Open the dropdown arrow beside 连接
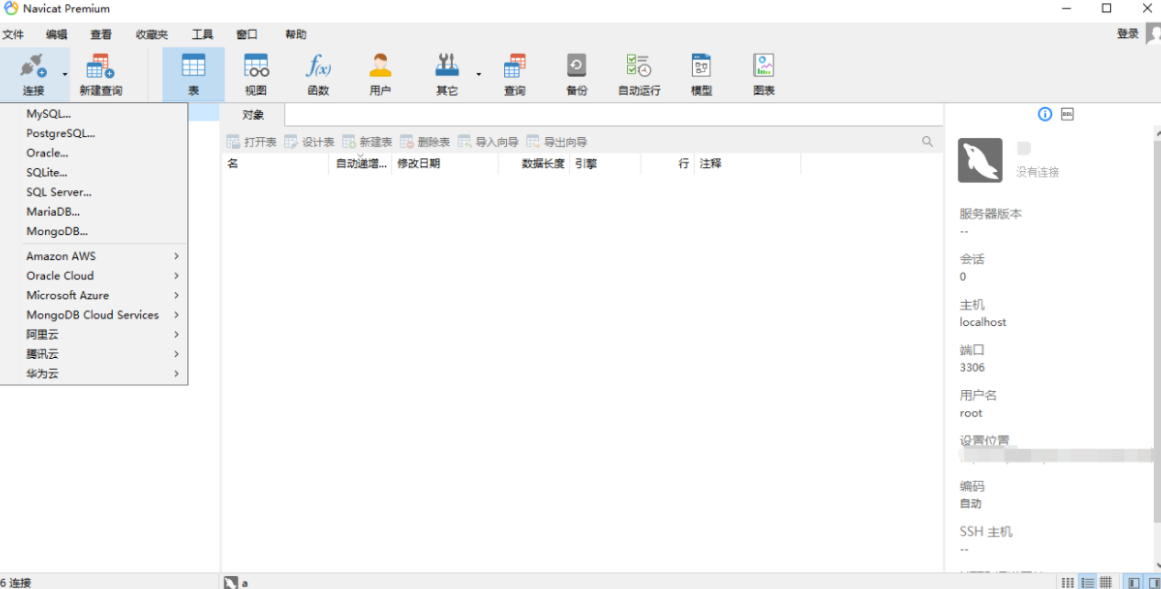Image resolution: width=1161 pixels, height=589 pixels. click(65, 74)
